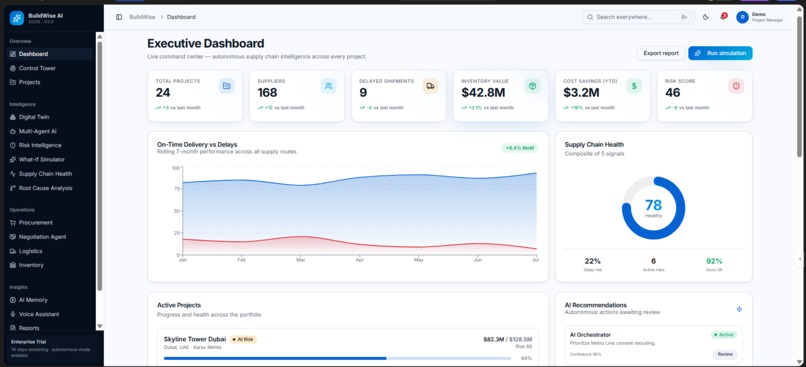The height and width of the screenshot is (367, 806).
Task: Click the Dashboard breadcrumb
Action: [x=181, y=17]
